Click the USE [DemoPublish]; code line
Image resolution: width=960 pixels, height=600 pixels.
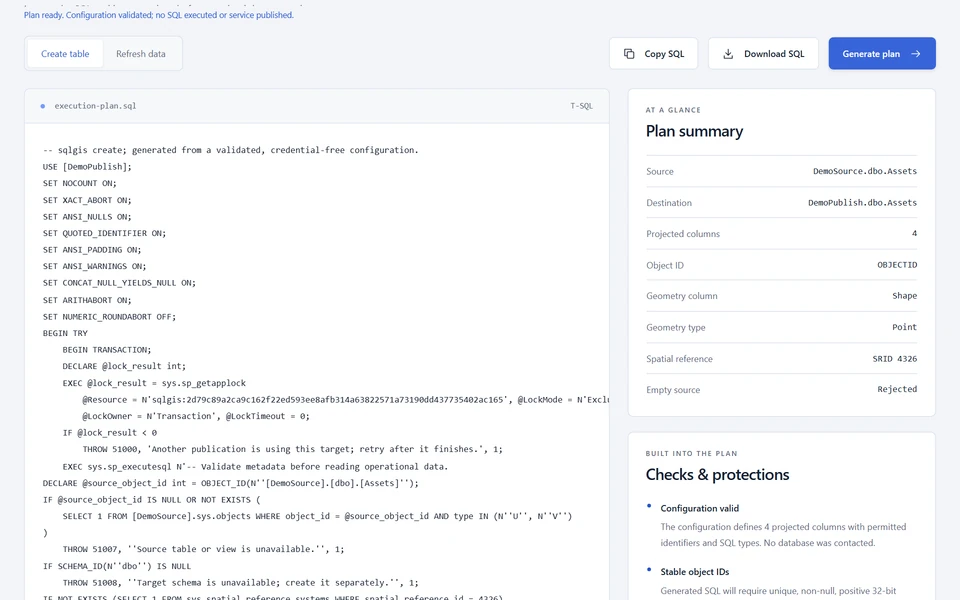[87, 167]
